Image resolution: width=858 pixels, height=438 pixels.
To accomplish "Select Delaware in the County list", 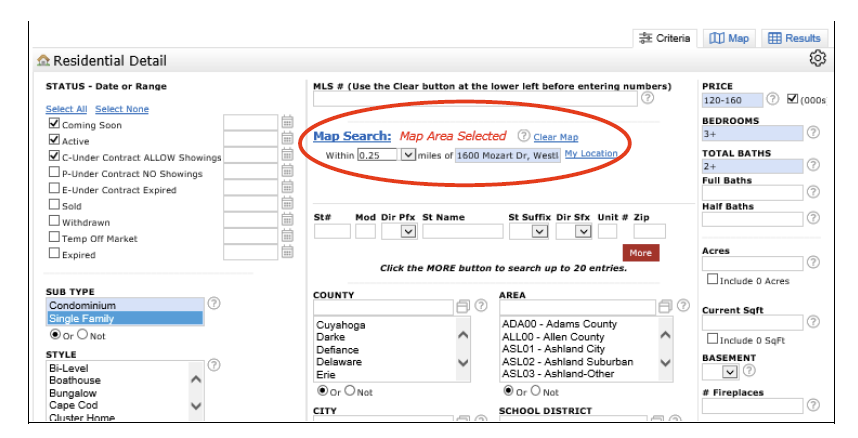I will [x=339, y=362].
